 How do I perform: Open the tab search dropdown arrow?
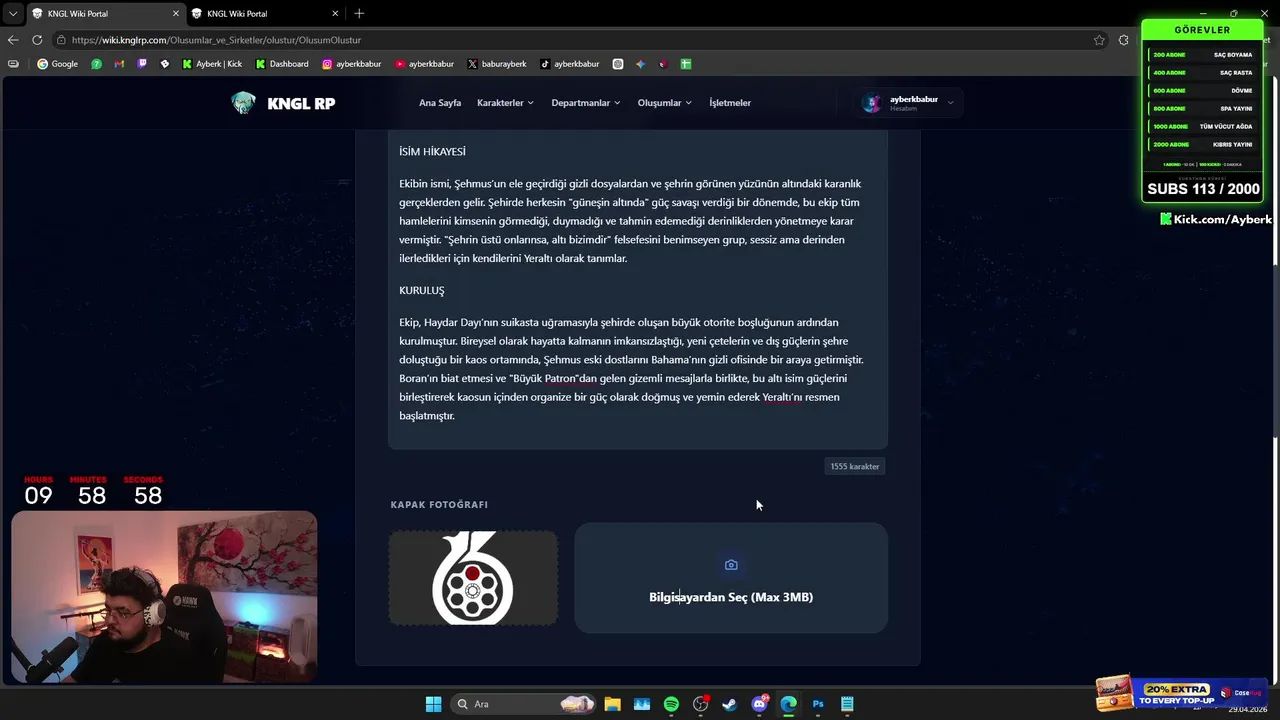click(x=12, y=13)
